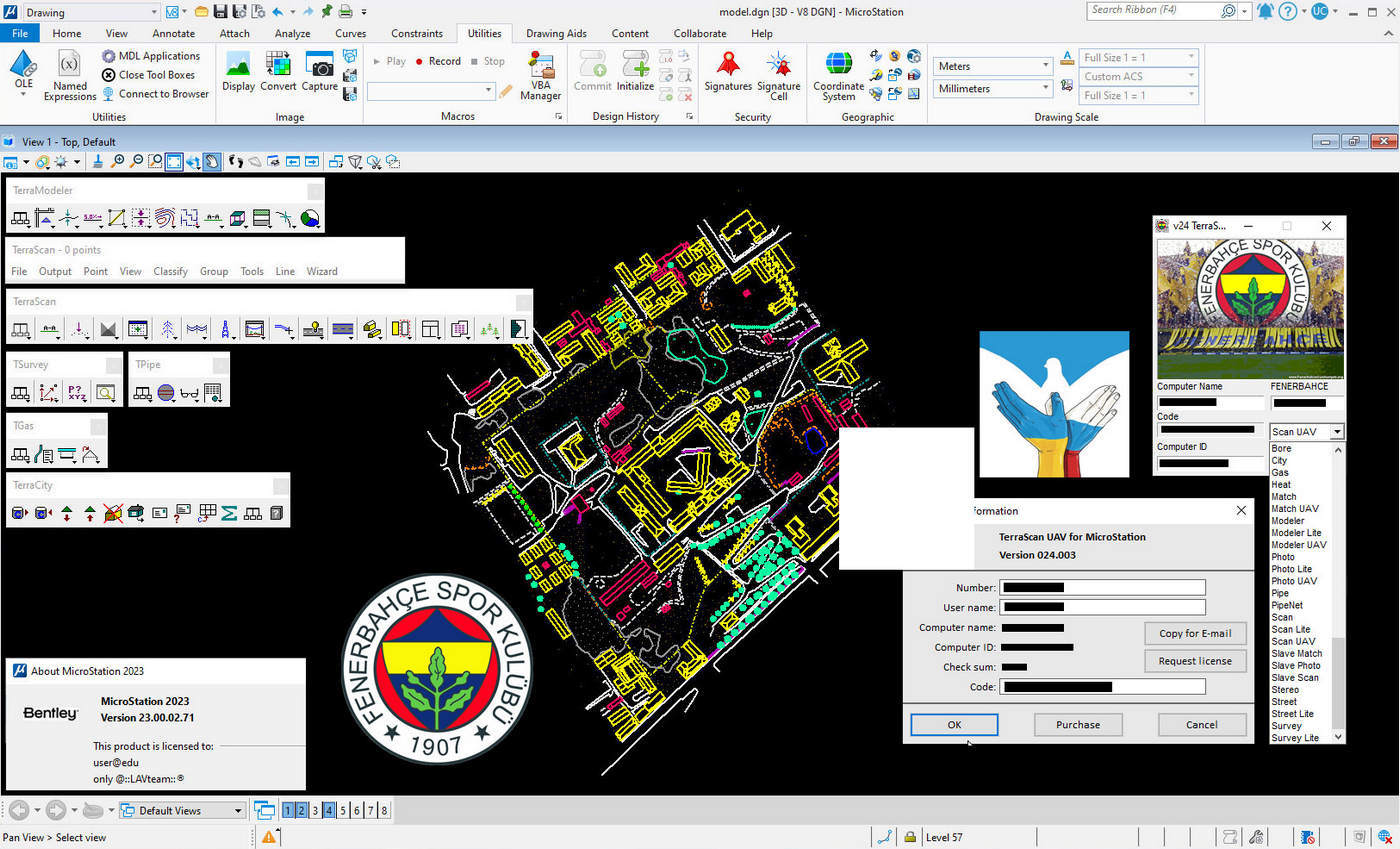Click the power tower icon in the TerraScan toolbox

click(226, 328)
